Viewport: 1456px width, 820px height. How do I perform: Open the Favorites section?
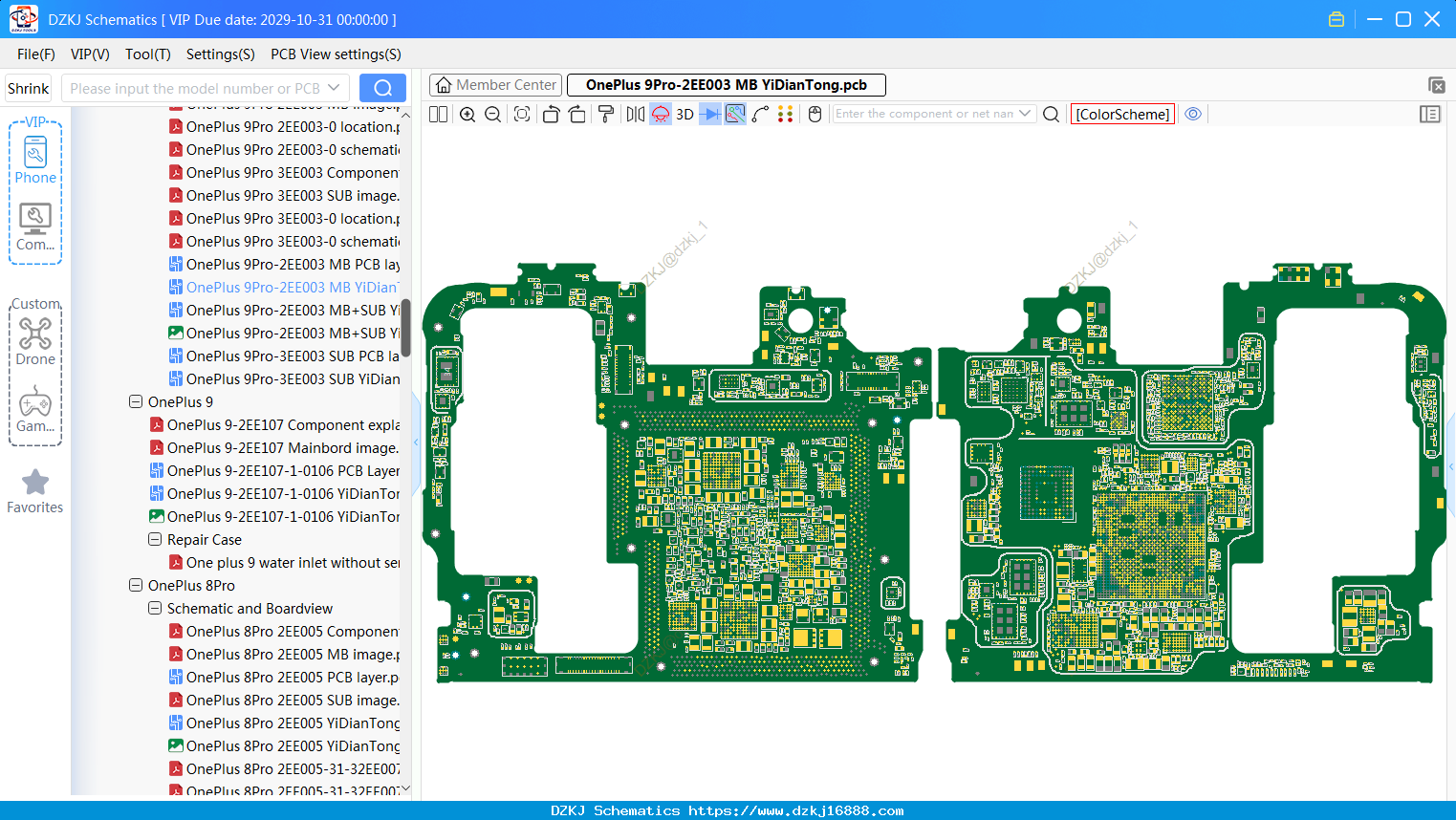tap(35, 492)
